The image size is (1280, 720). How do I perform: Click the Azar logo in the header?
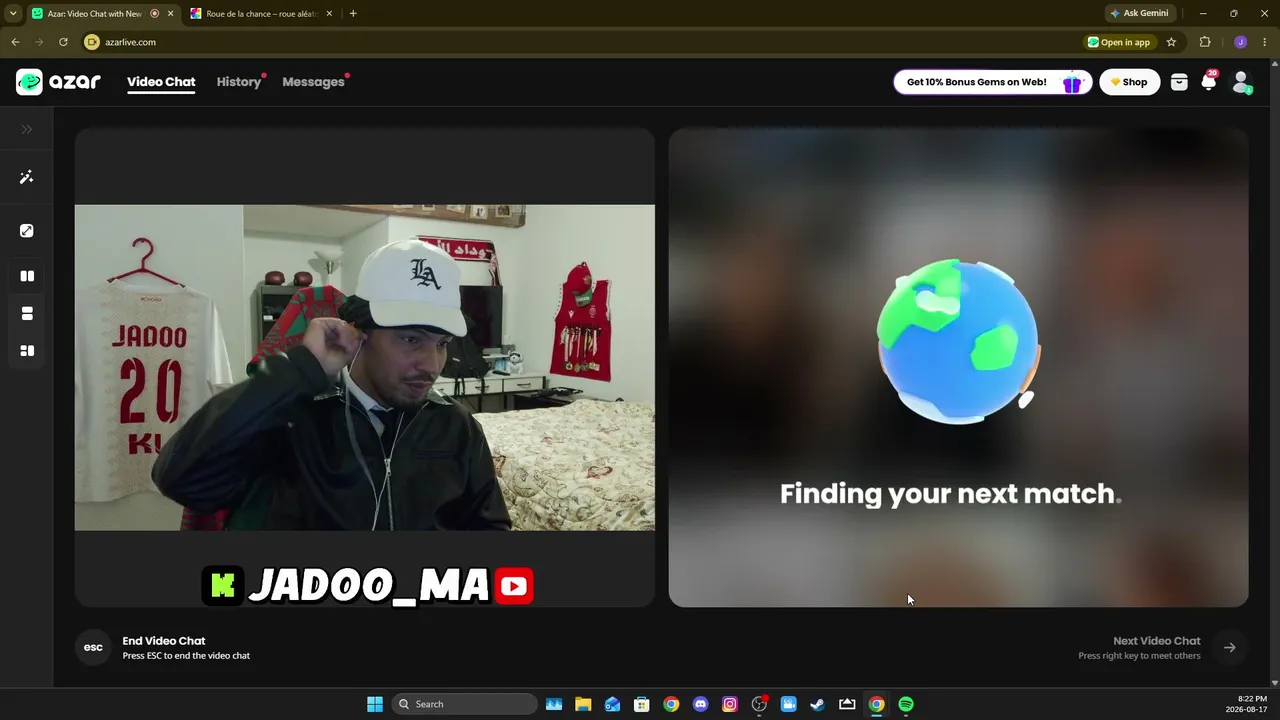coord(58,82)
